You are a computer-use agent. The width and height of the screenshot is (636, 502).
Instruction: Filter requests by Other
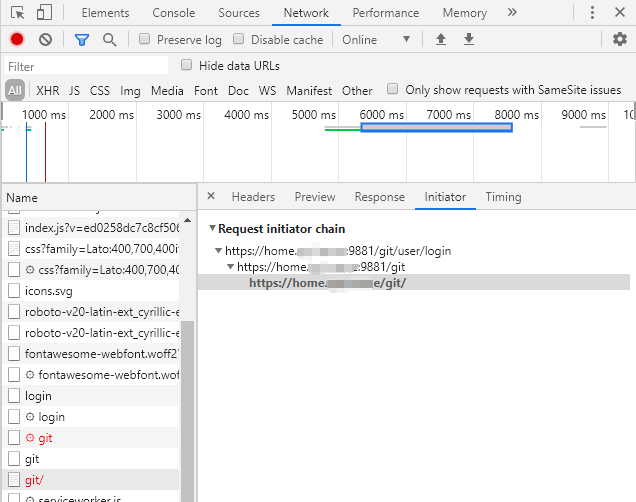357,90
